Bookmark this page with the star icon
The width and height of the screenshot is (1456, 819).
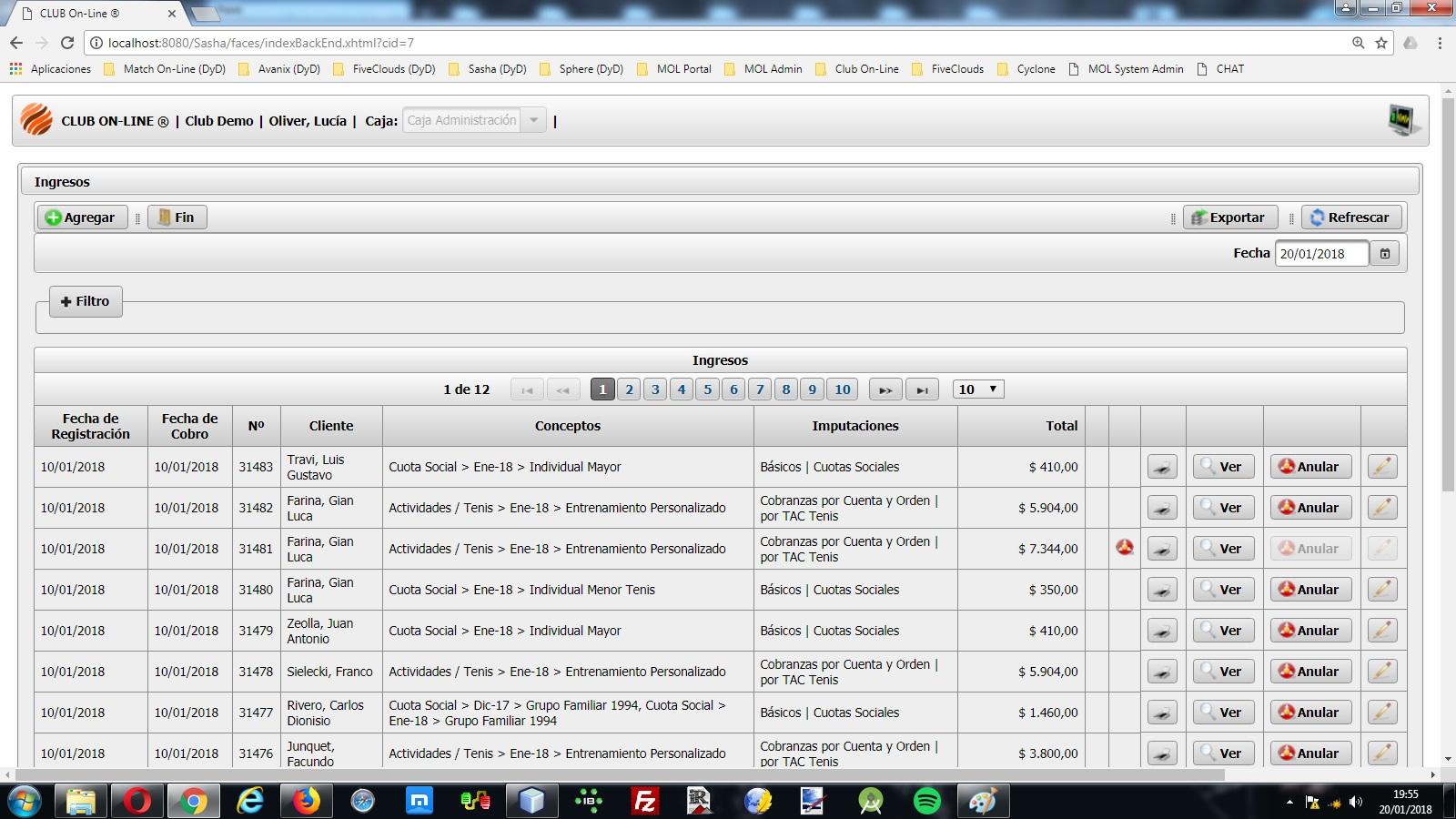coord(1381,43)
